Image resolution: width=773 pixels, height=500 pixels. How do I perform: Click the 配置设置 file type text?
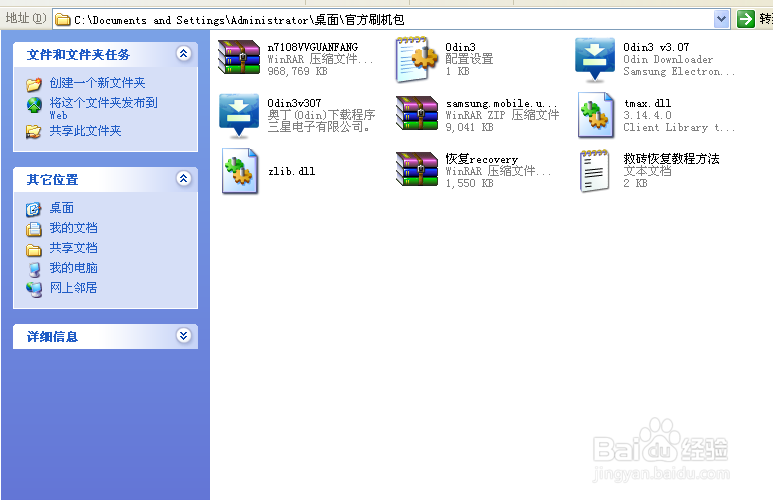469,59
